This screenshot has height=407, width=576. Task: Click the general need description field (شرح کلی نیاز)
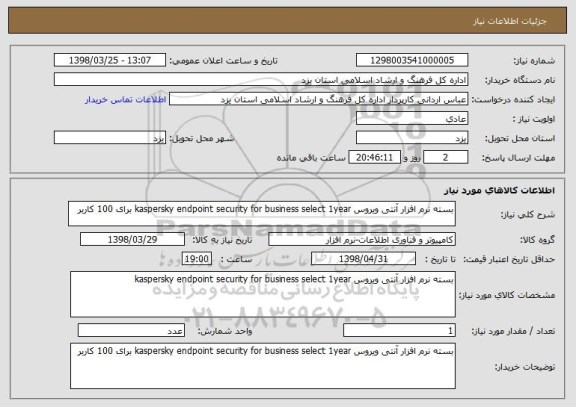(262, 213)
